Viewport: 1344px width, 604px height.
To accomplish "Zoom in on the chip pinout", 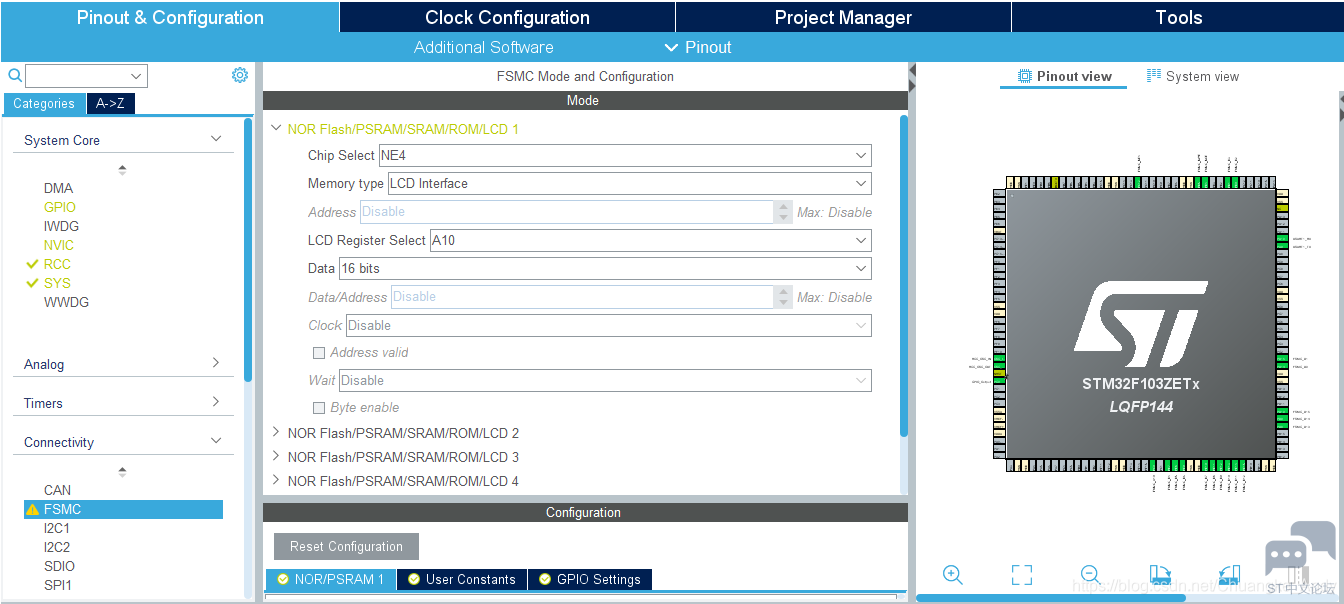I will click(952, 575).
